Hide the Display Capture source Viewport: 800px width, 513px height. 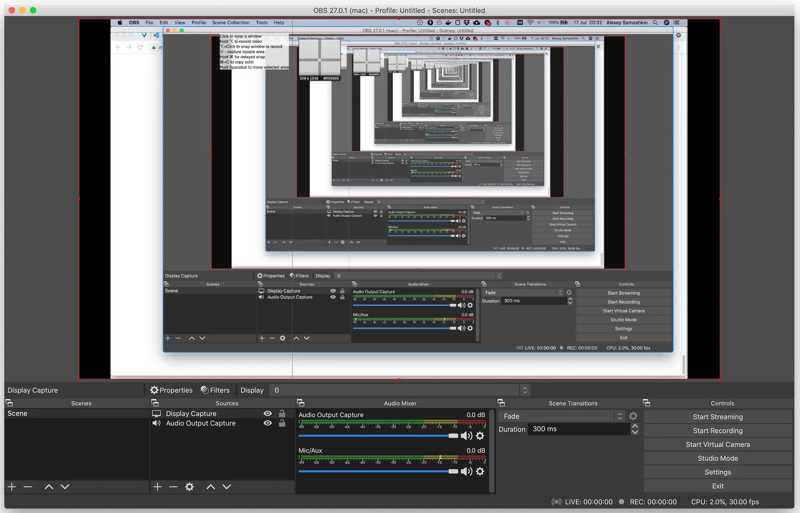267,413
